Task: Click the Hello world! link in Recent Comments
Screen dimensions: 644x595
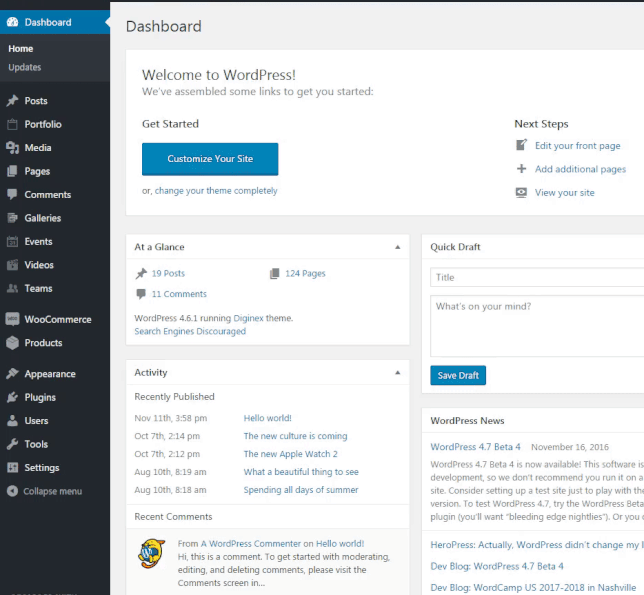Action: pyautogui.click(x=340, y=544)
